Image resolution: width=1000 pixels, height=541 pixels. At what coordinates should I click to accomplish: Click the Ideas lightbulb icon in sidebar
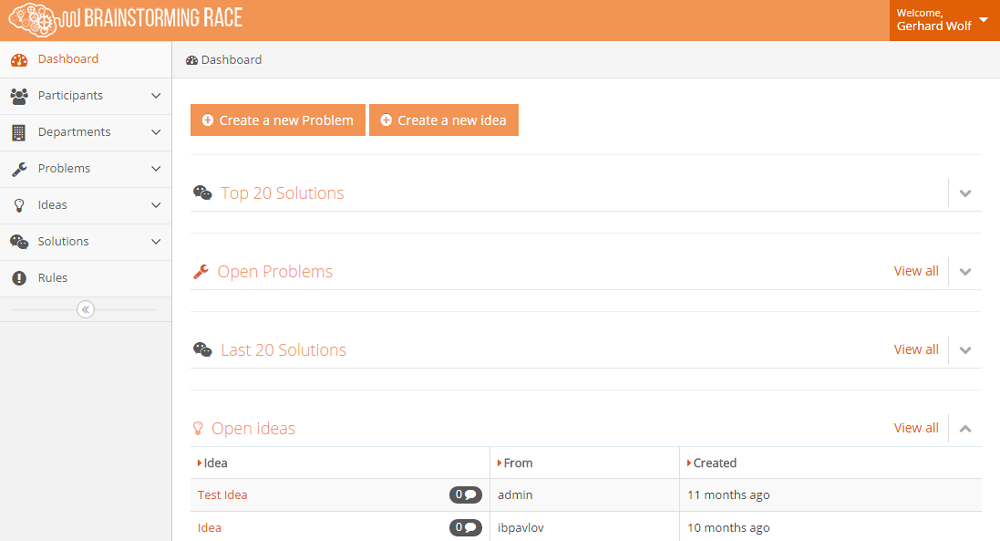18,205
